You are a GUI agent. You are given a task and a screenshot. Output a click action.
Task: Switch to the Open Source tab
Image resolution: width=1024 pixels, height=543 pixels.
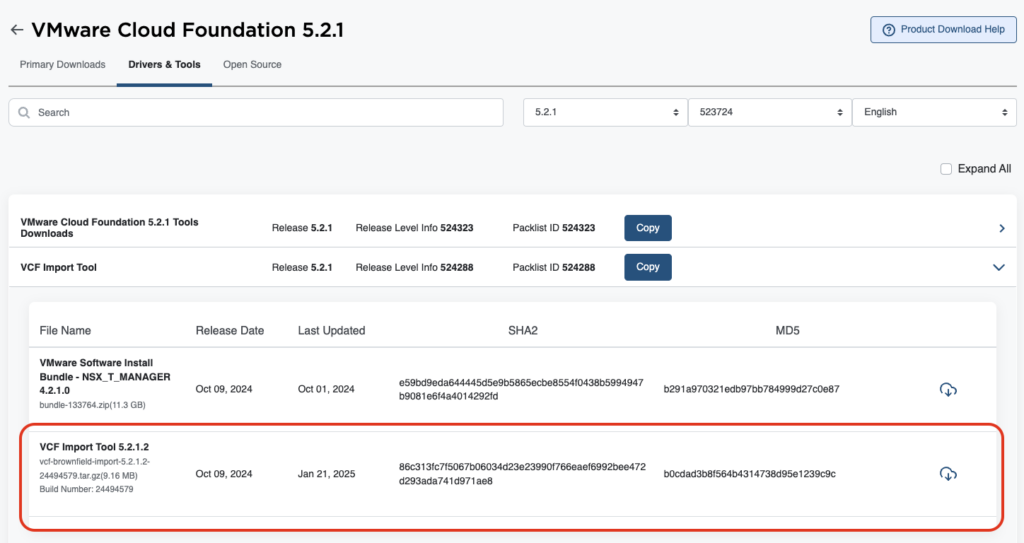(252, 65)
